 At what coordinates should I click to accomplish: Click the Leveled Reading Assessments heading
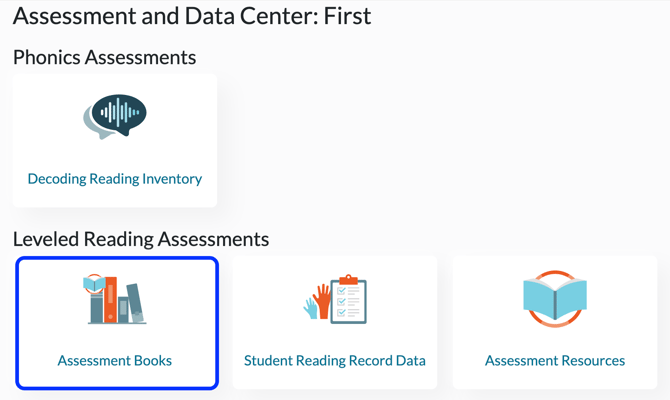[141, 239]
